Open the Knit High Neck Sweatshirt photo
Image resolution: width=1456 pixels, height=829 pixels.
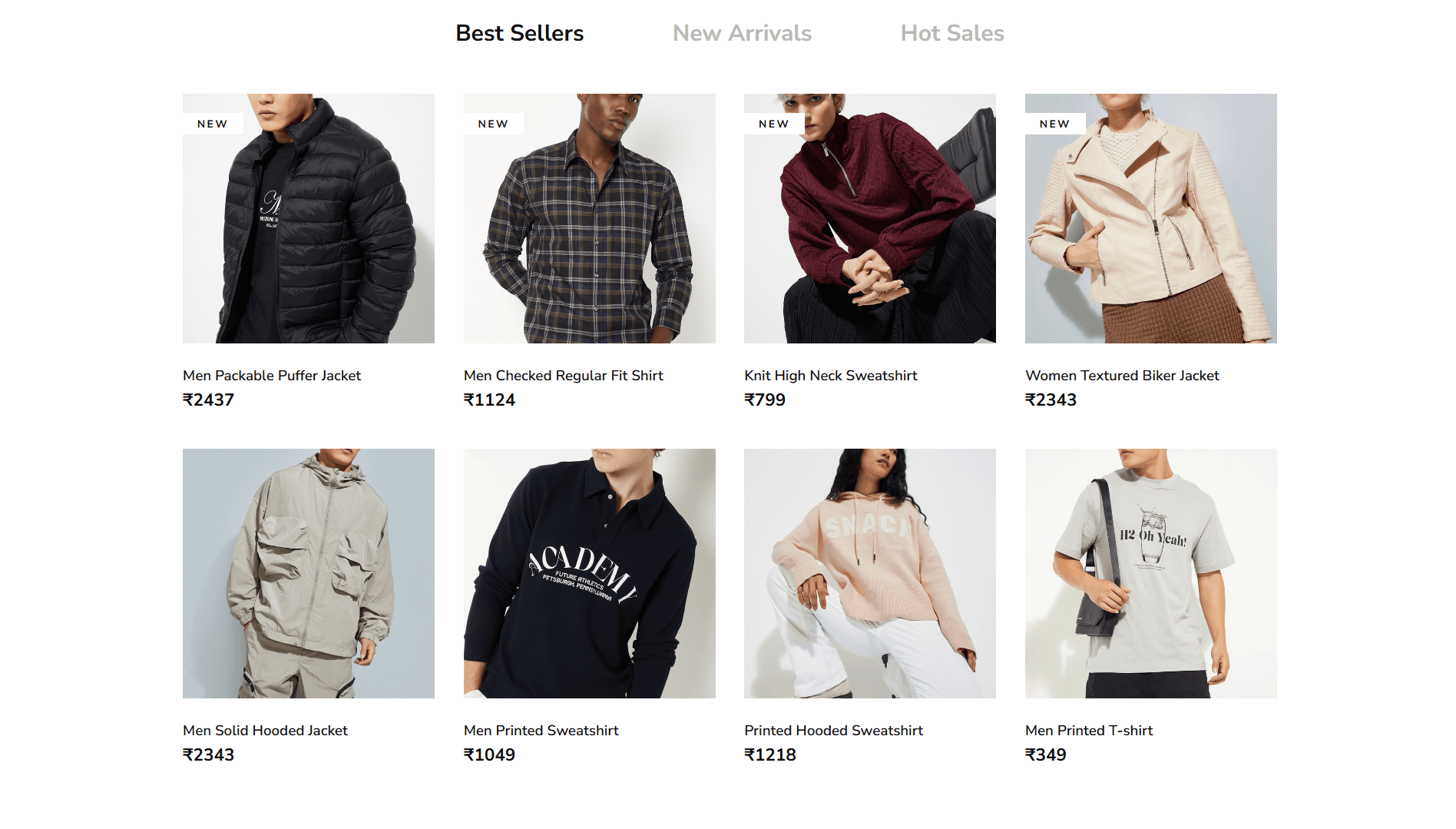click(870, 218)
